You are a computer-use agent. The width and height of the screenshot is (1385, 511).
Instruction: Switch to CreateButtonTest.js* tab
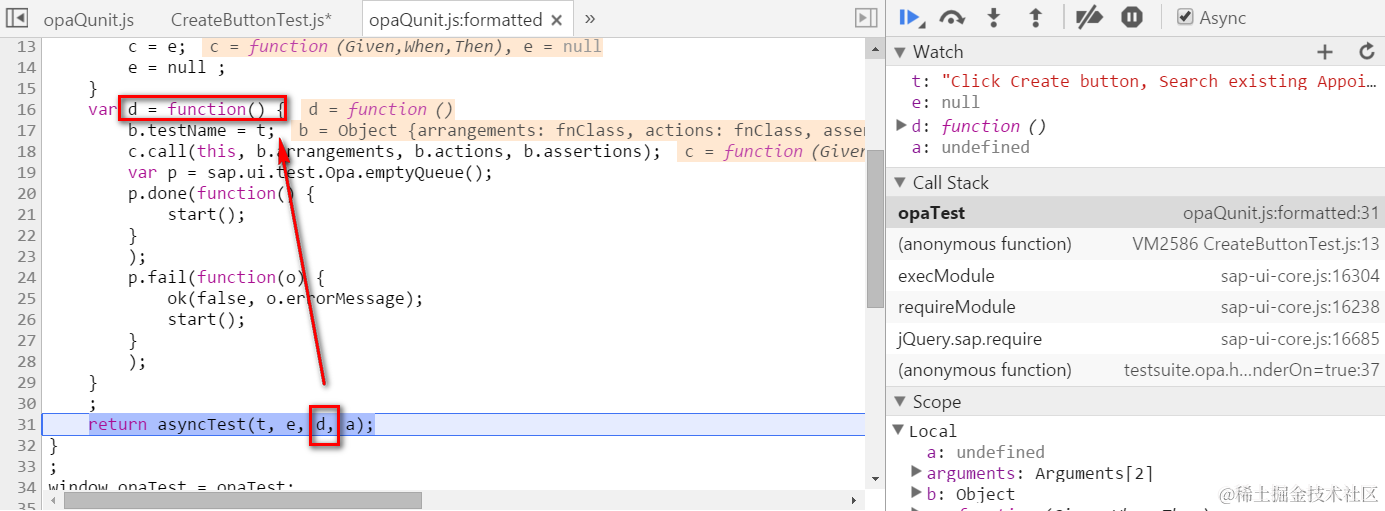pyautogui.click(x=251, y=19)
